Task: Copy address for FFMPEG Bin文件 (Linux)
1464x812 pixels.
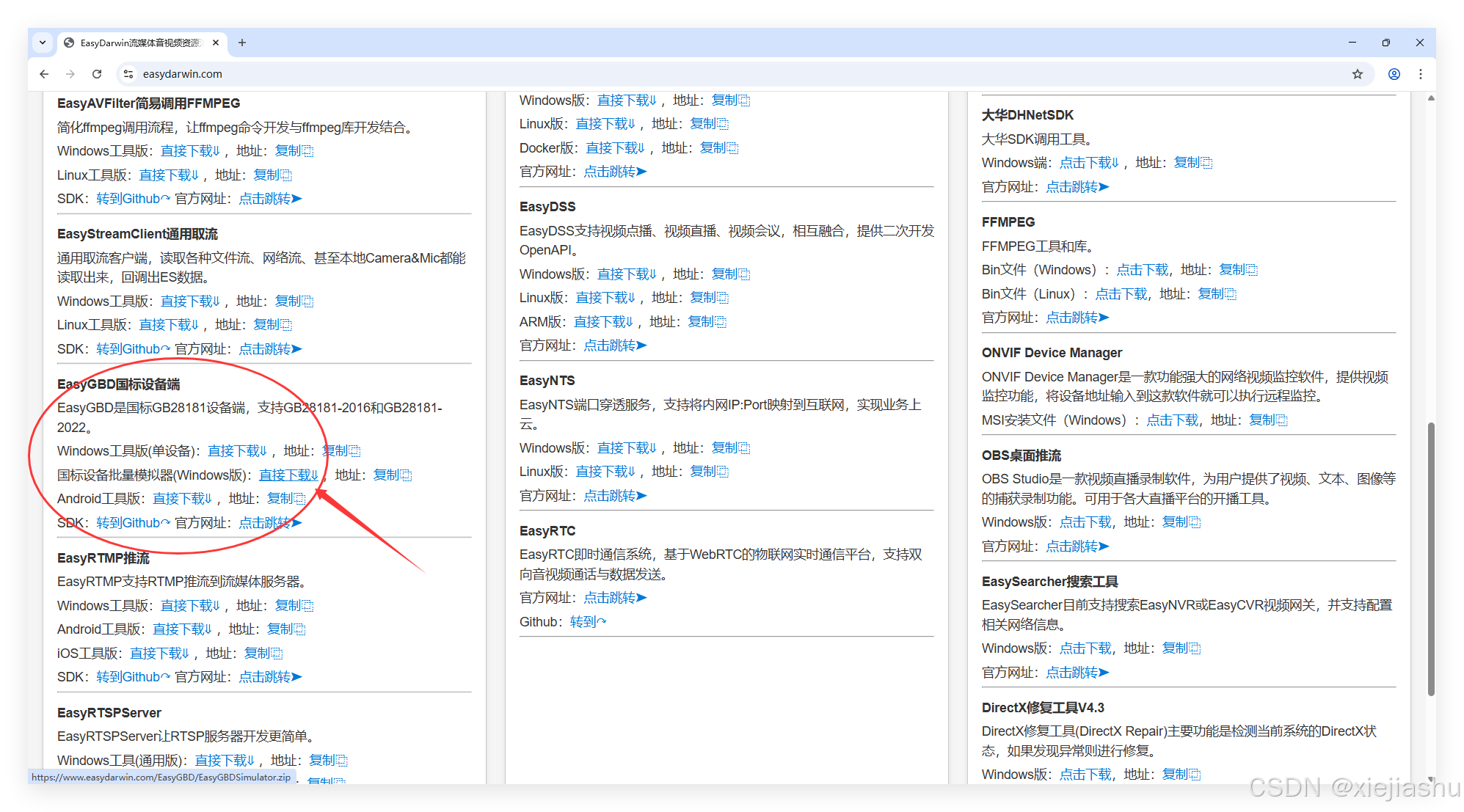Action: click(x=1217, y=294)
